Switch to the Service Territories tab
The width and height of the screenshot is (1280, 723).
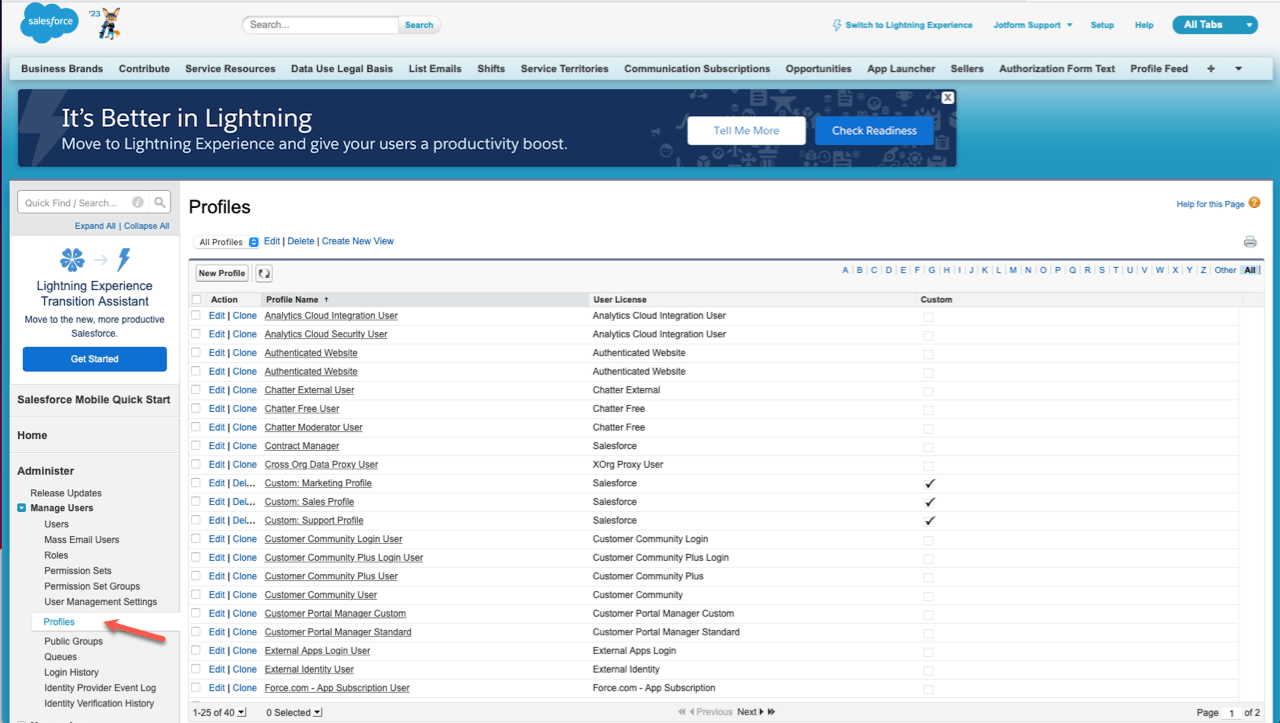coord(564,69)
